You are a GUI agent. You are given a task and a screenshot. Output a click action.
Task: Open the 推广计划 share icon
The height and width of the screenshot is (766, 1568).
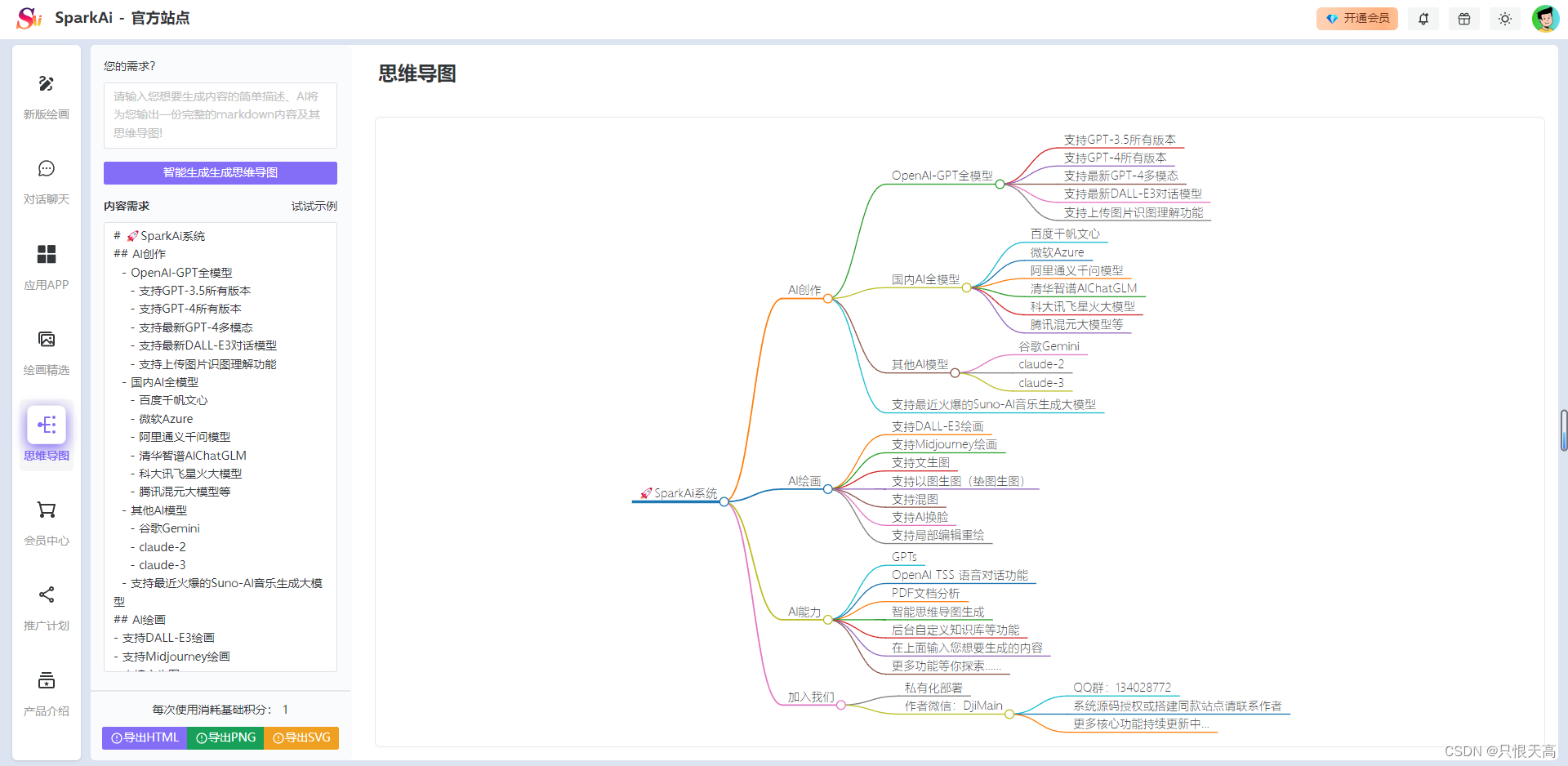47,595
